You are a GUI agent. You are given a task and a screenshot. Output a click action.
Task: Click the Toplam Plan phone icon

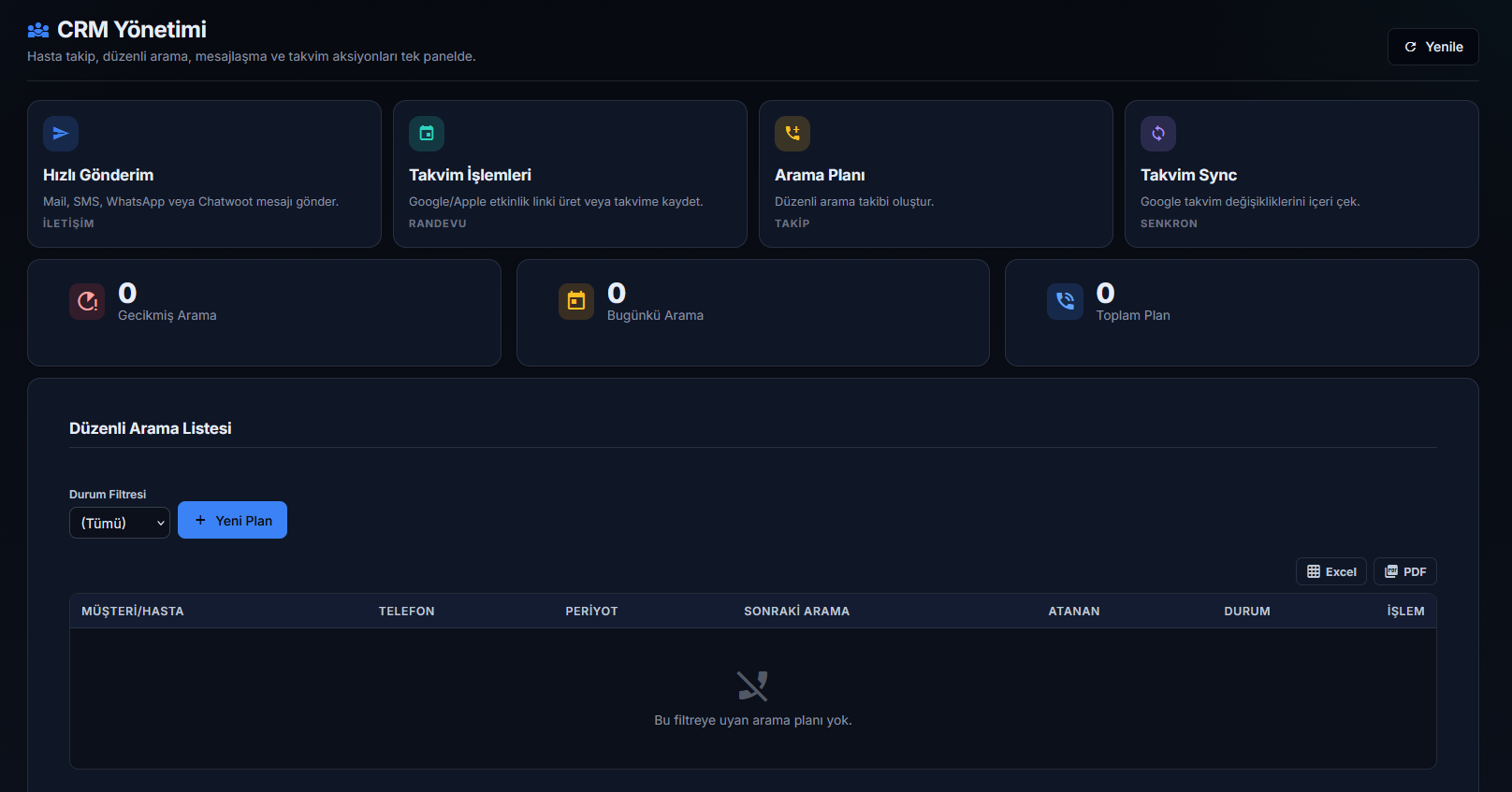(1065, 301)
